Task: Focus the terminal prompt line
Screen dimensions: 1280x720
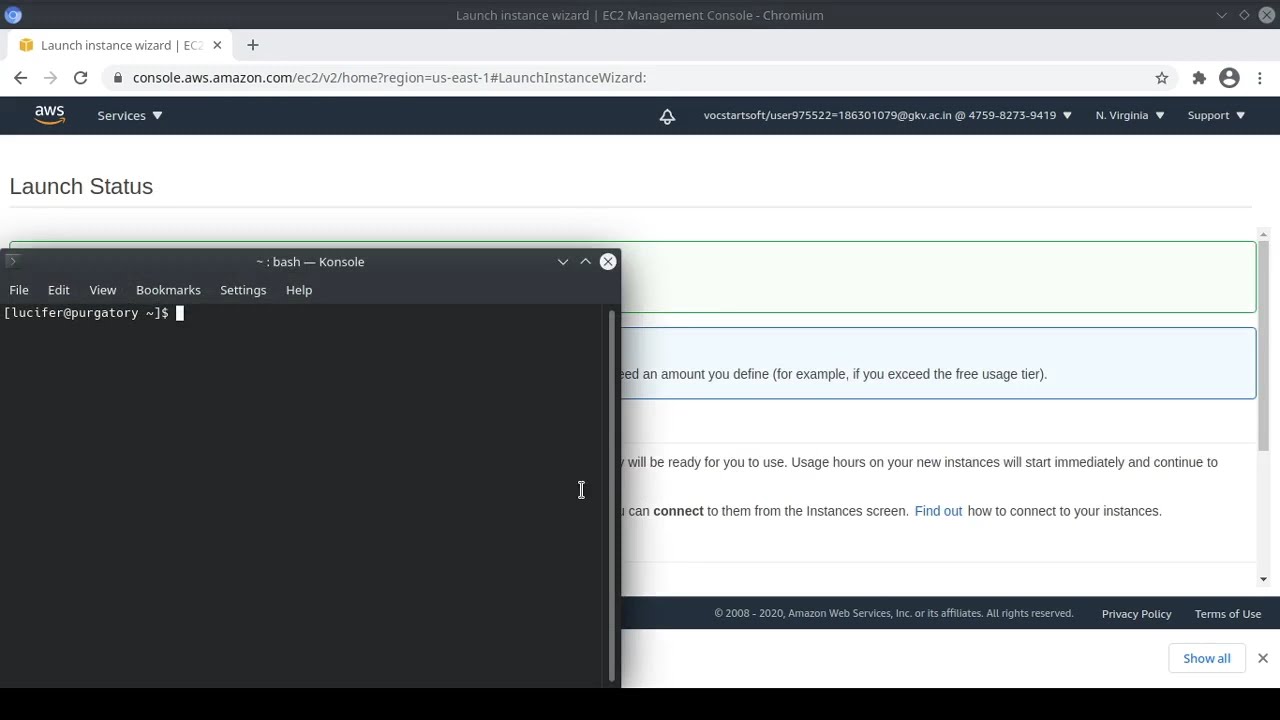Action: pyautogui.click(x=94, y=313)
